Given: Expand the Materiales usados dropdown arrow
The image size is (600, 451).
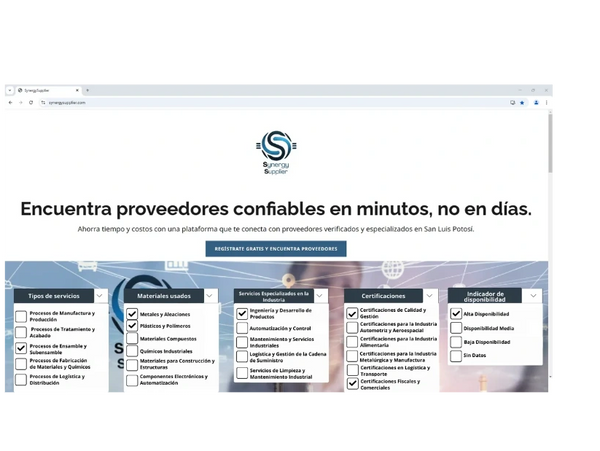Looking at the screenshot, I should 209,296.
